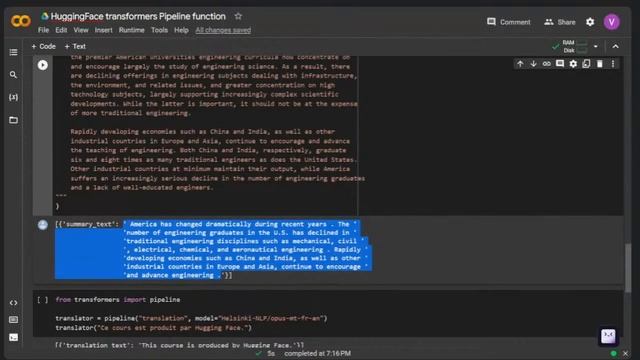Open the Edit menu
The height and width of the screenshot is (360, 640).
(x=61, y=30)
